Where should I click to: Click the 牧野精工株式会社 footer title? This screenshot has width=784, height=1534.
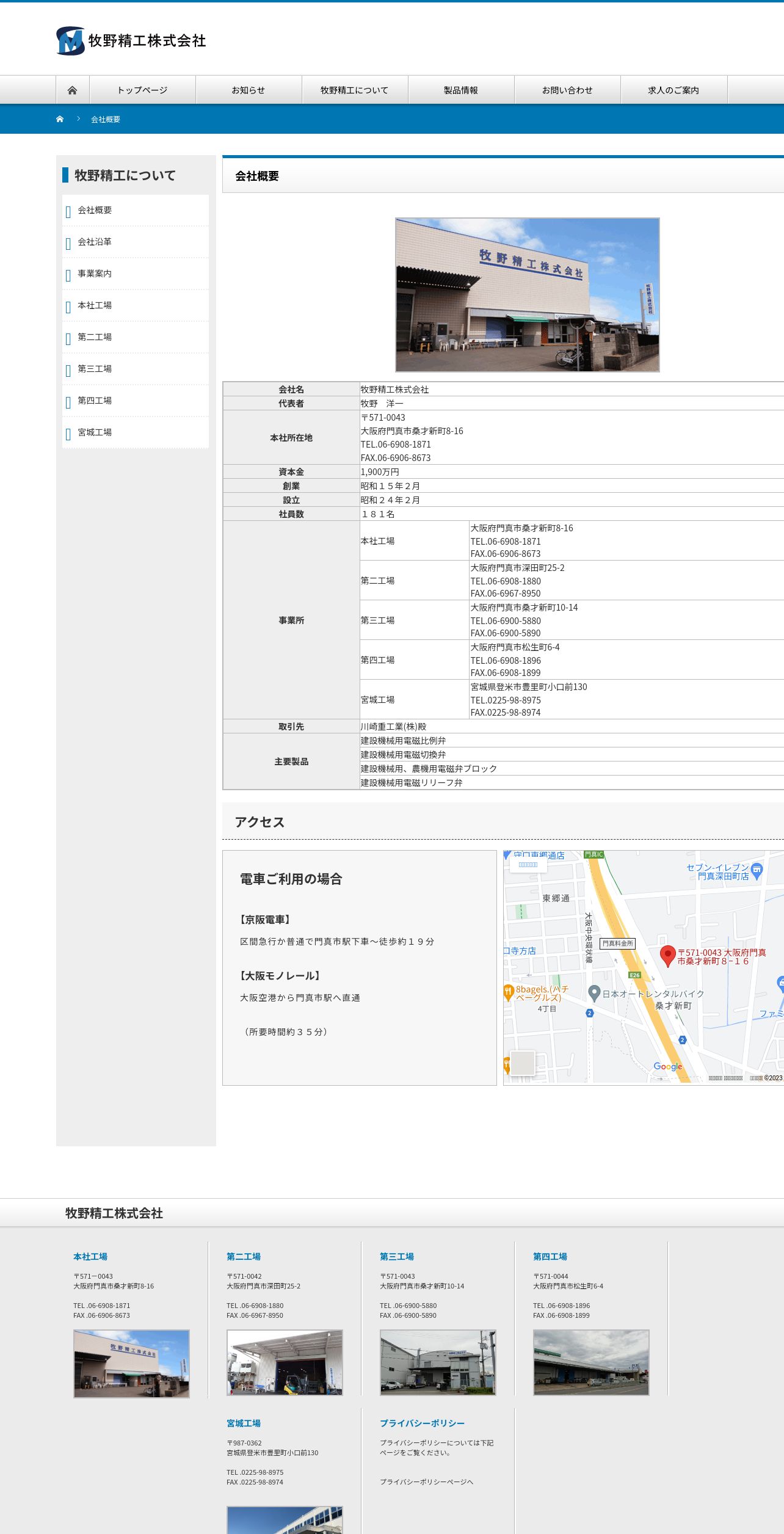(x=114, y=1213)
